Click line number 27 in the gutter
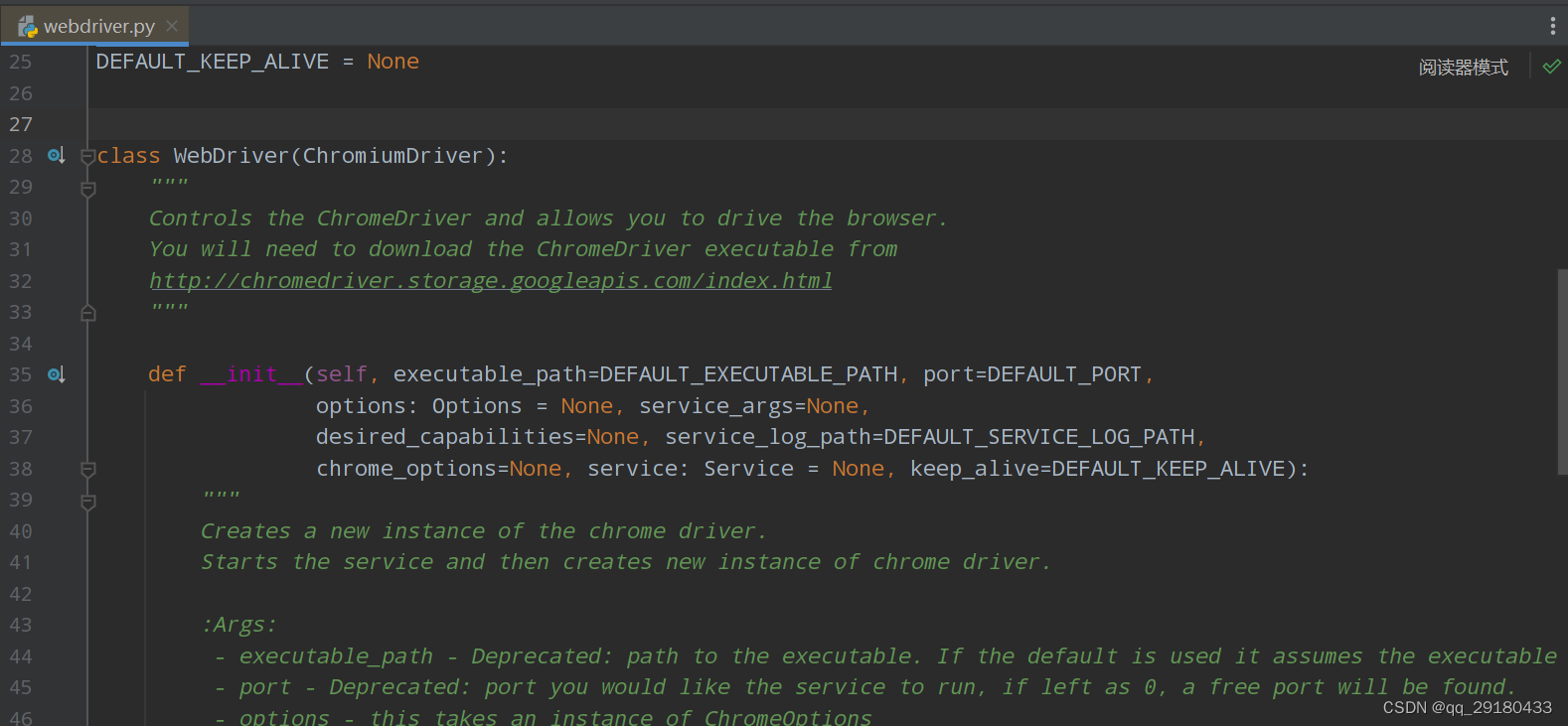Screen dimensions: 1568x726 (21, 124)
